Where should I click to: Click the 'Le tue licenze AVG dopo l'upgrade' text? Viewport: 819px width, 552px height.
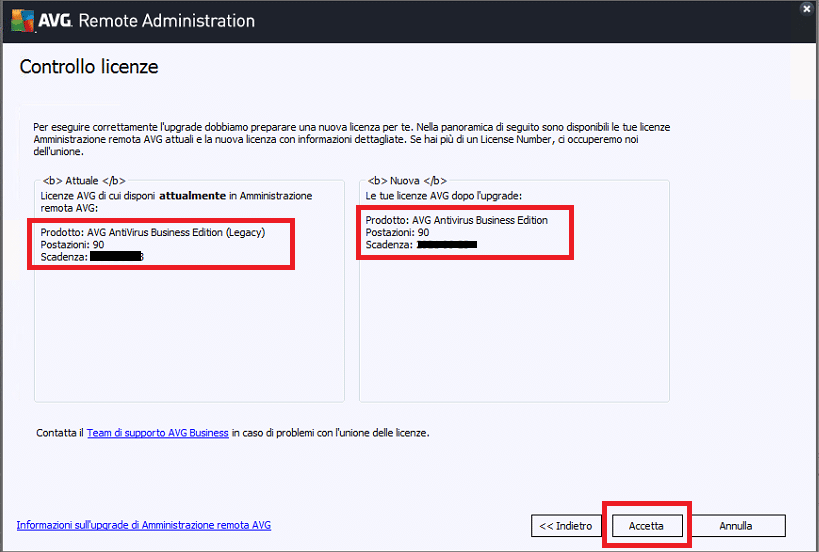pos(443,196)
